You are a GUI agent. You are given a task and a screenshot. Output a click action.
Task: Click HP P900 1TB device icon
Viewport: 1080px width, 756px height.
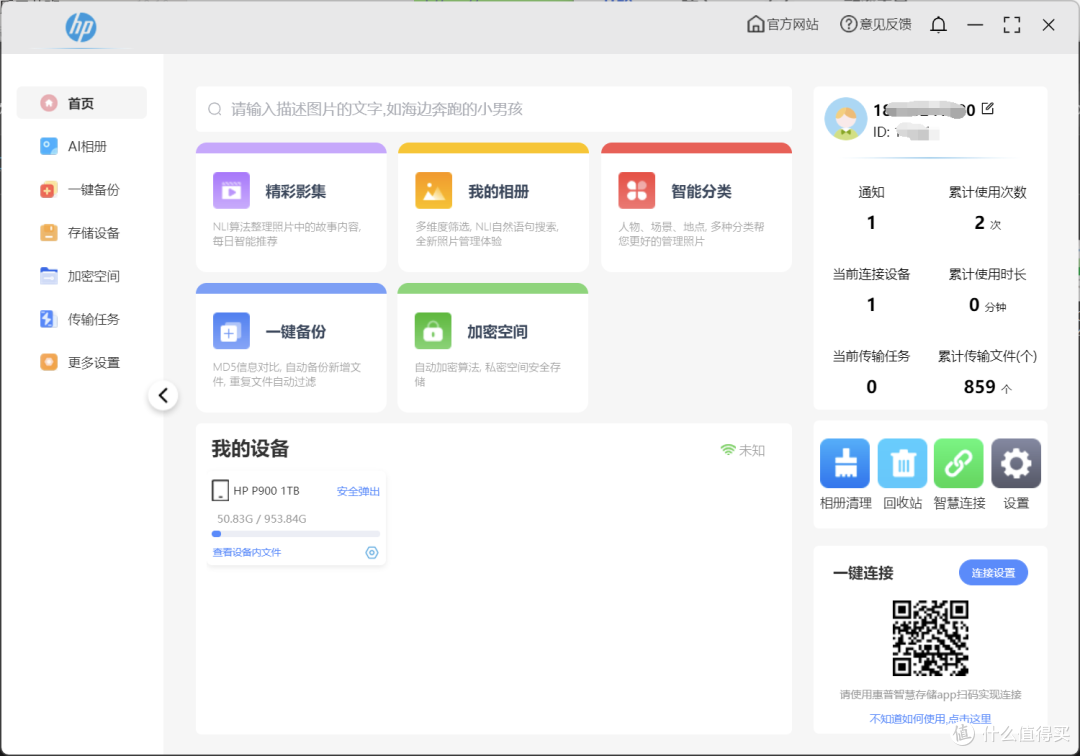[220, 490]
